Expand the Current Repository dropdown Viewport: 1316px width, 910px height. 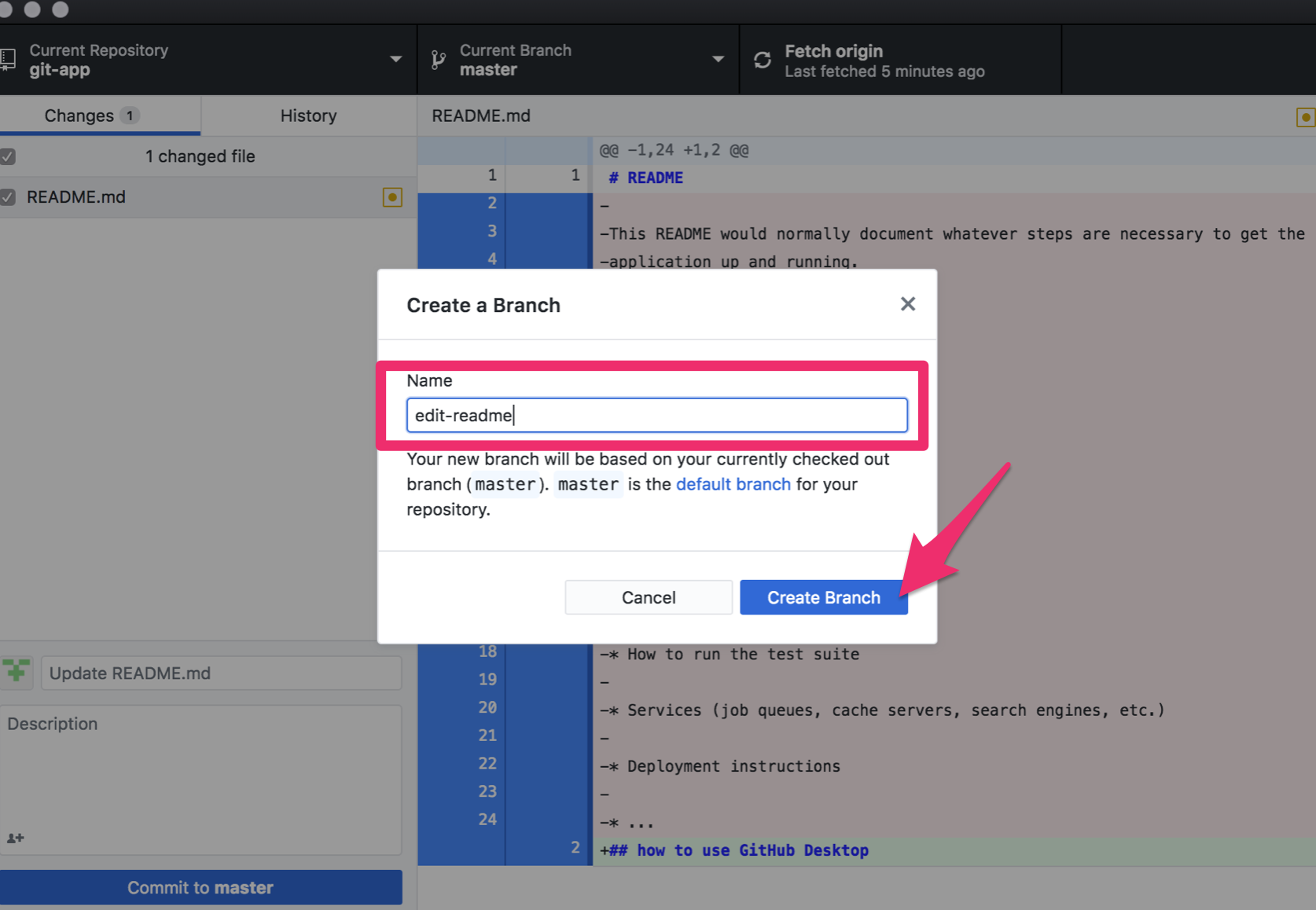(x=395, y=60)
